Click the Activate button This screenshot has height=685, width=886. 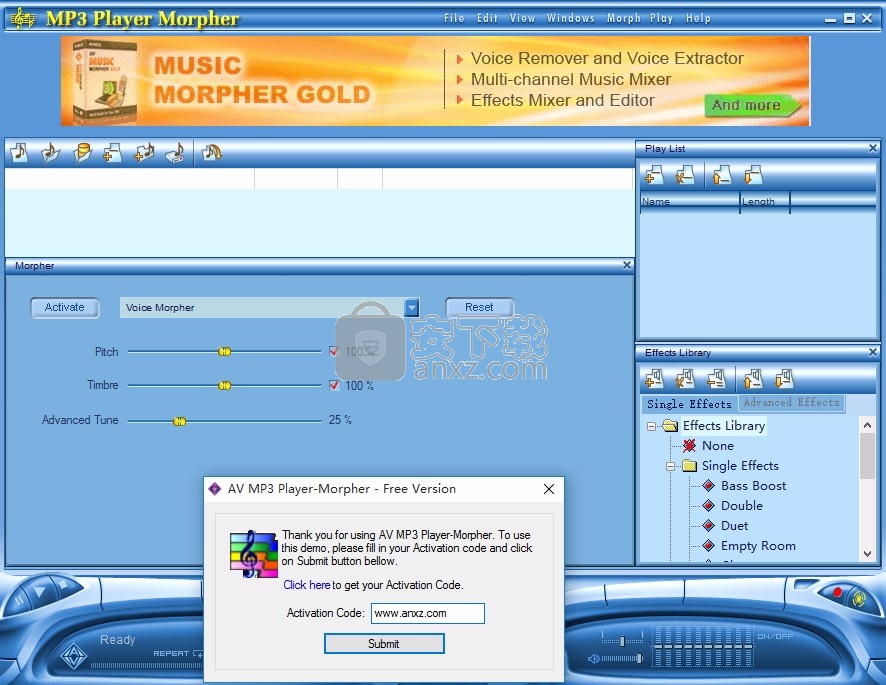pos(64,307)
